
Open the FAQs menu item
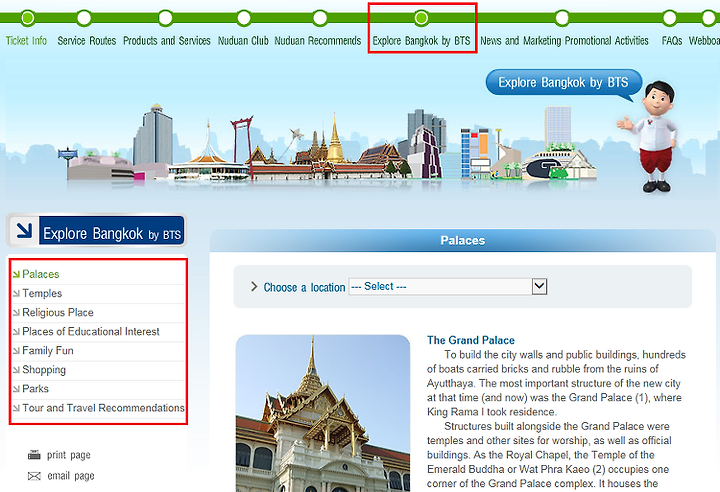point(672,40)
